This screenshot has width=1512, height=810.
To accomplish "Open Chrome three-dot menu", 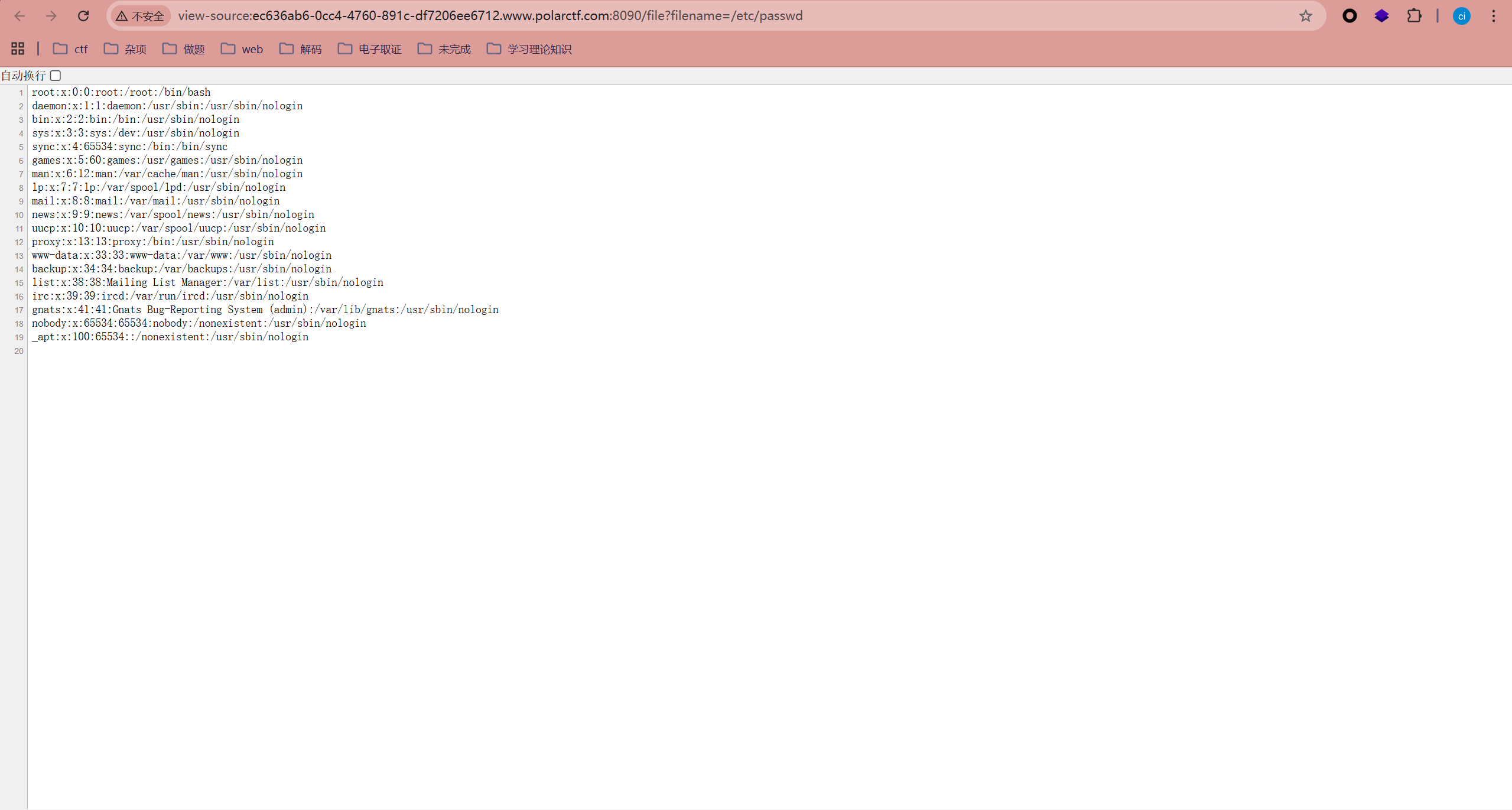I will (1493, 16).
